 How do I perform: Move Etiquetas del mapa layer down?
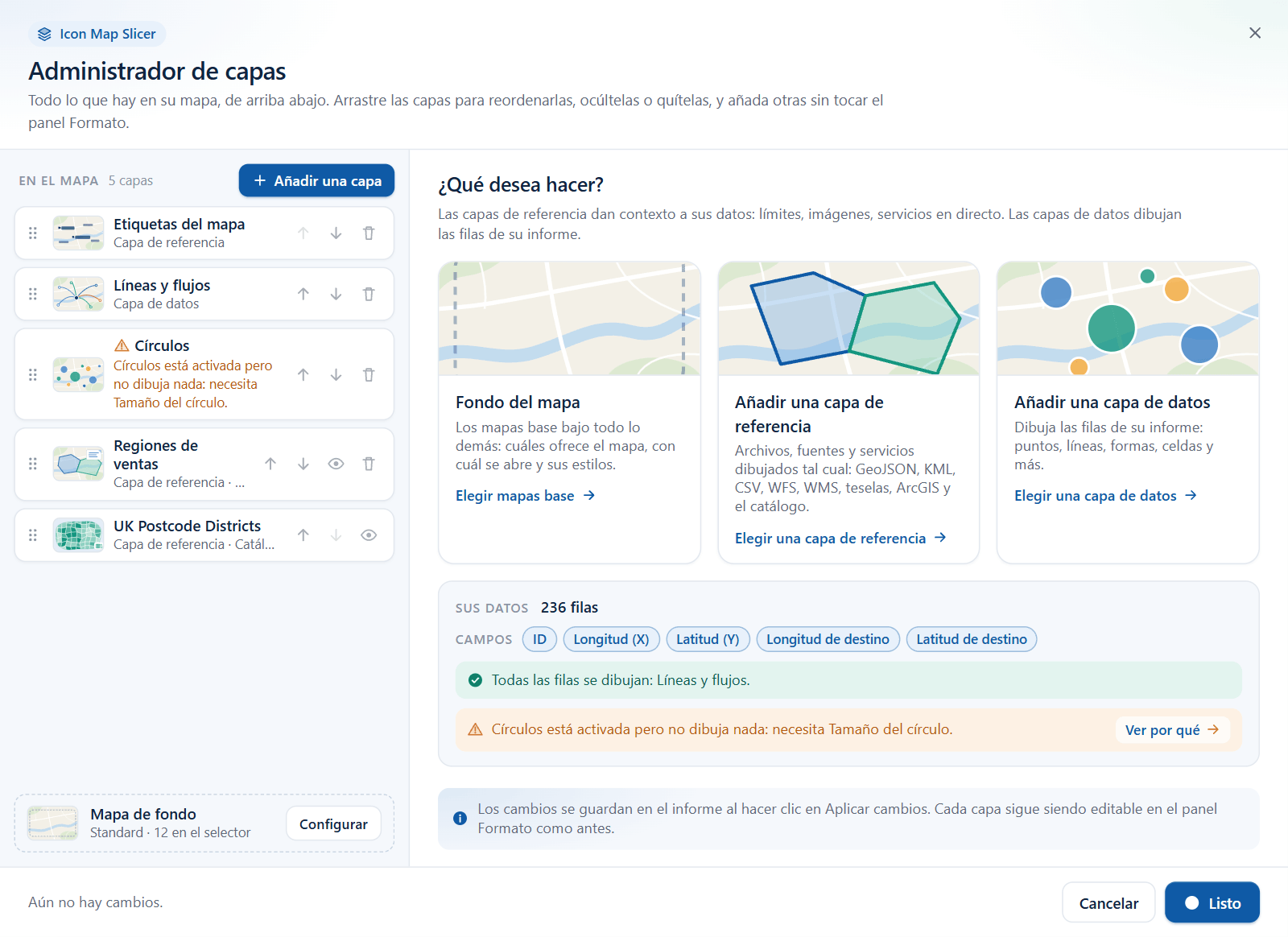(x=336, y=233)
